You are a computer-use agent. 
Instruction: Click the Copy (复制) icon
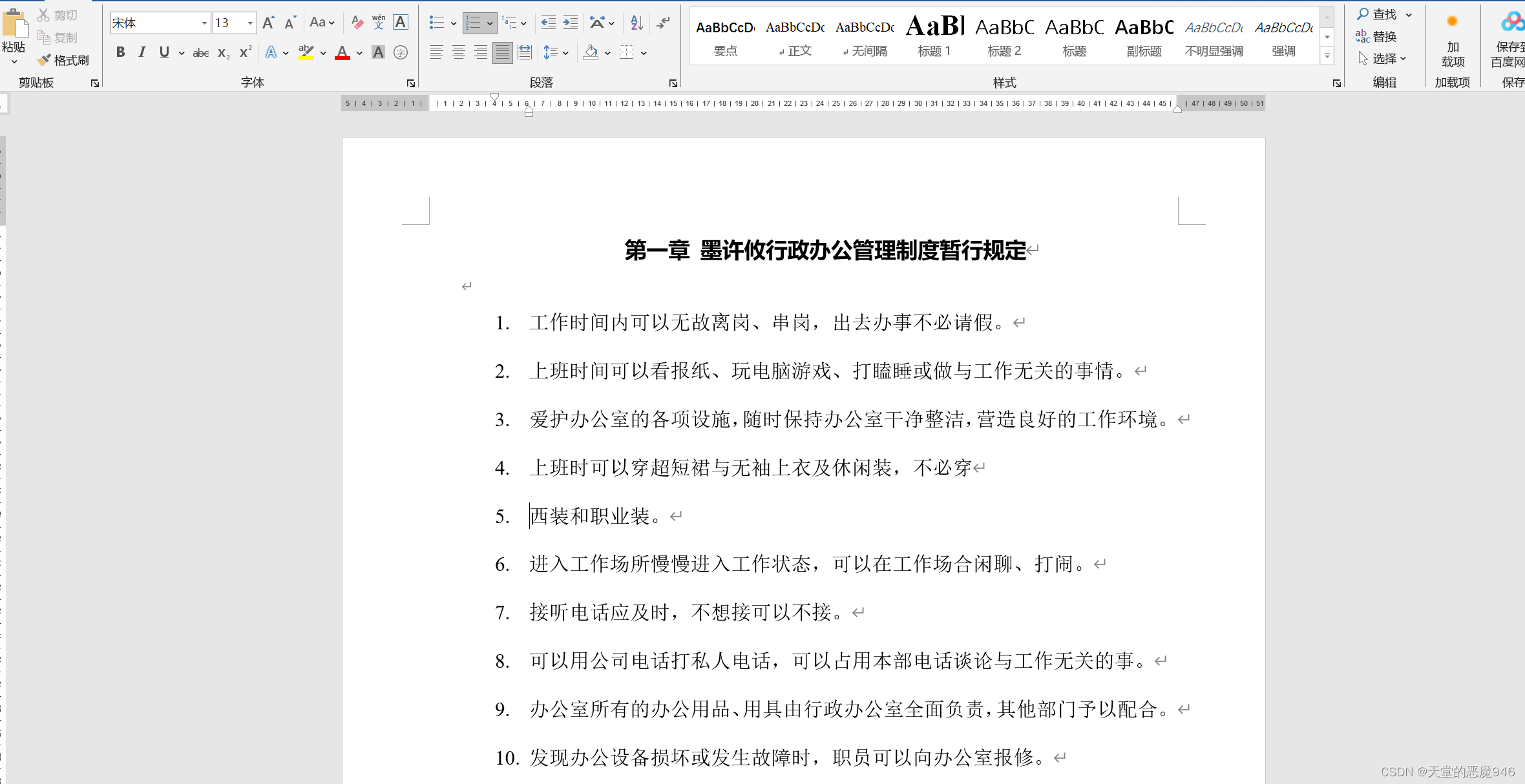(43, 37)
